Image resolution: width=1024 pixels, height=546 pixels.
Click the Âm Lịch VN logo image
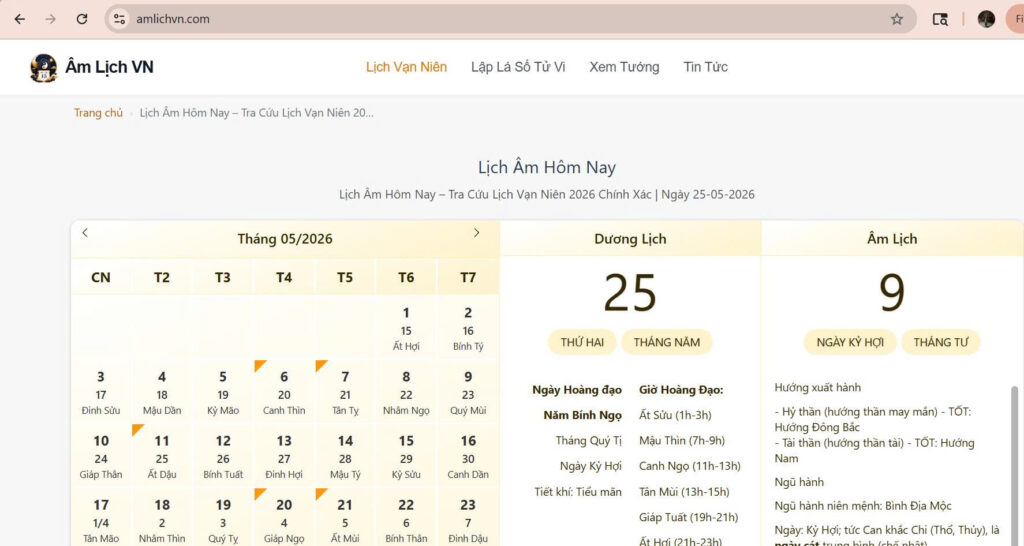tap(44, 67)
